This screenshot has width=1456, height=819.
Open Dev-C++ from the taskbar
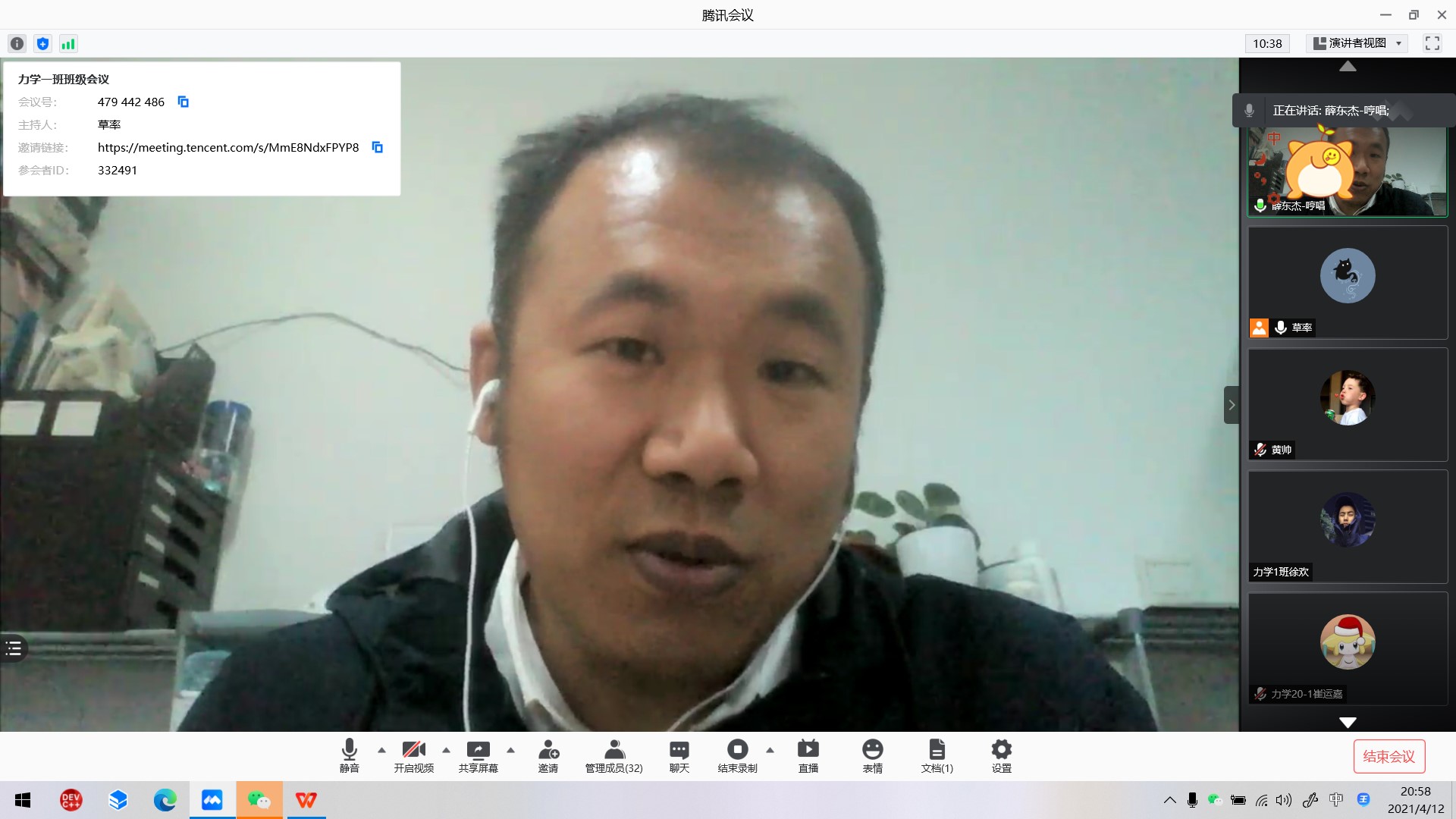(71, 800)
